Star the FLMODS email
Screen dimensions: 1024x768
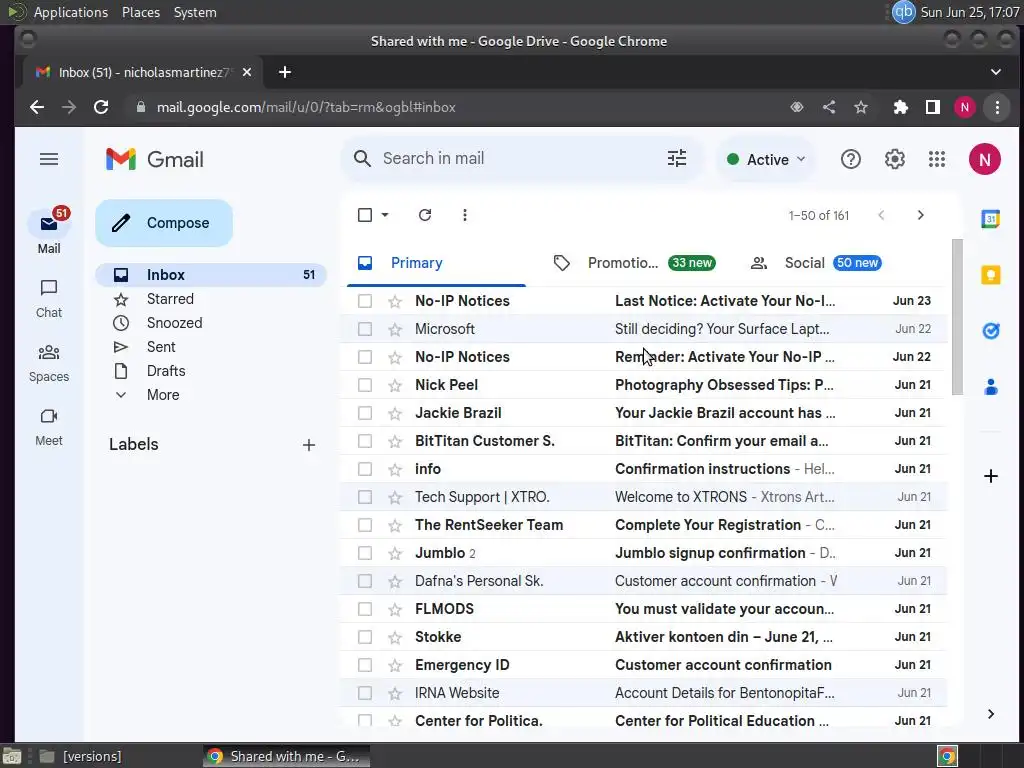(x=394, y=609)
